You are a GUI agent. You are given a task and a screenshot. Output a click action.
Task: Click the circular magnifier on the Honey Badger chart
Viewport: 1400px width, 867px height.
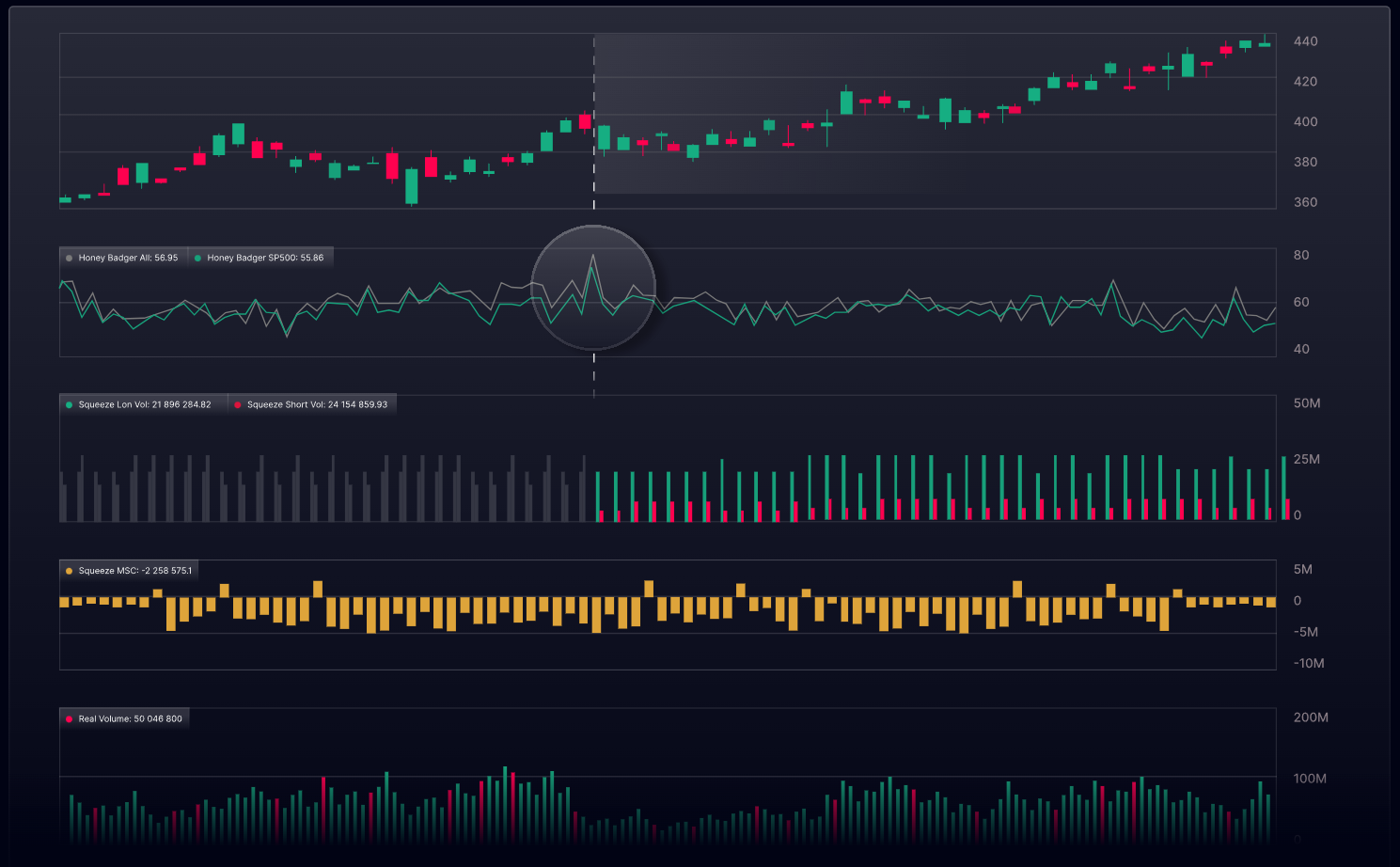(593, 288)
